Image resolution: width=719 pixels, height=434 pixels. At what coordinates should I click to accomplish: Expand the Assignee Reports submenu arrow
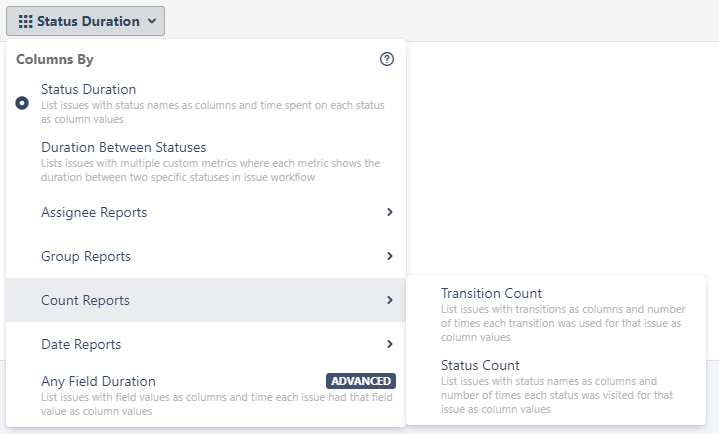pos(389,212)
